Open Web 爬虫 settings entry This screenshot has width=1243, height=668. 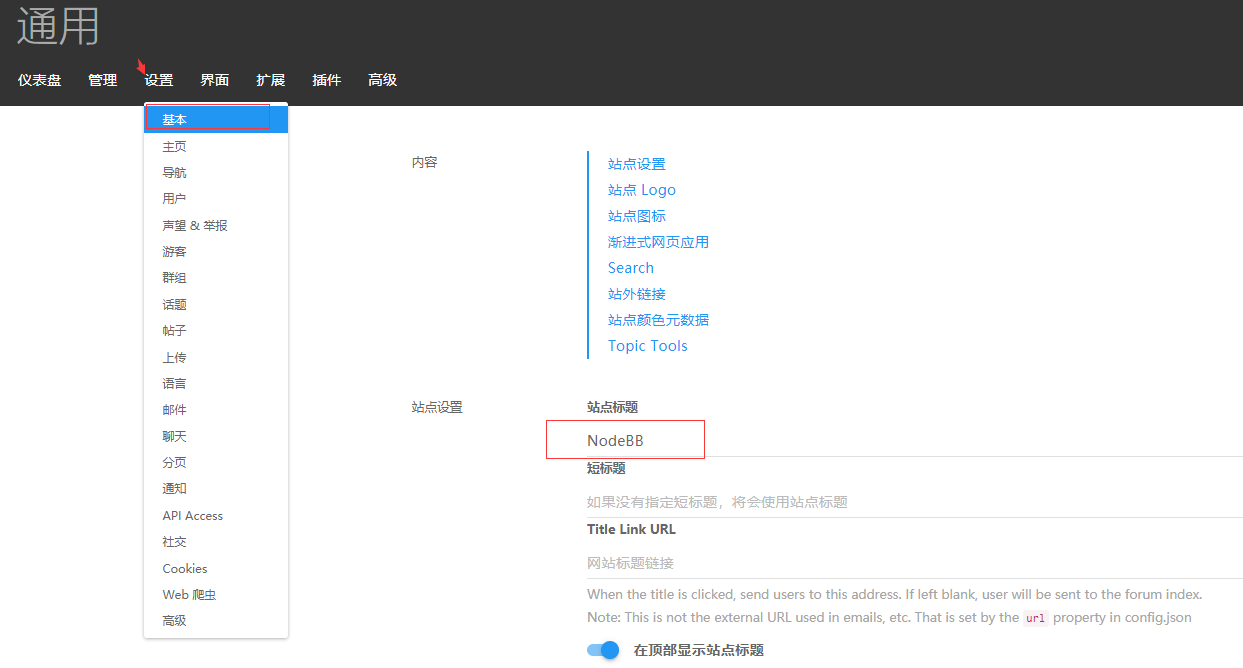[x=216, y=594]
